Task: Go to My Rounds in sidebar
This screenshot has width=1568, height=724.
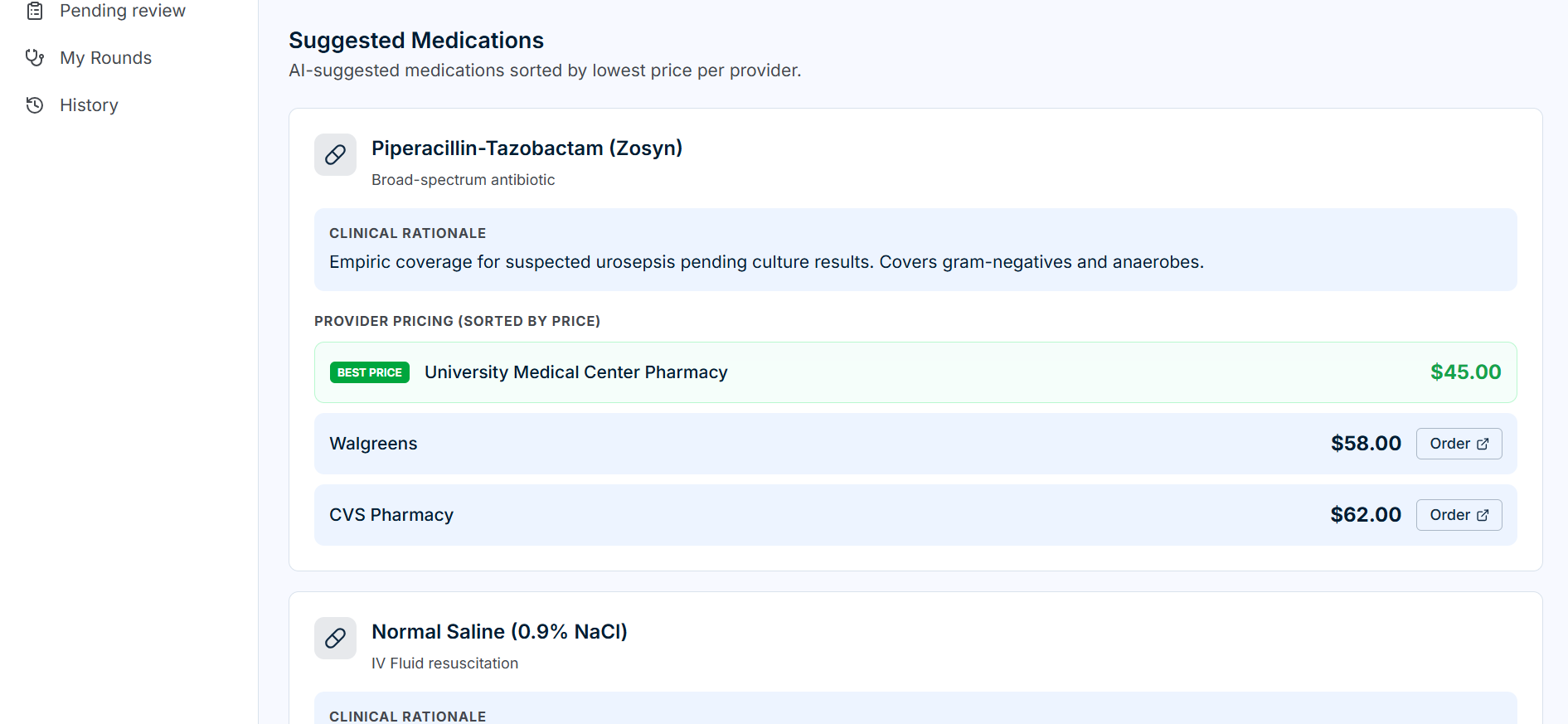Action: (105, 58)
